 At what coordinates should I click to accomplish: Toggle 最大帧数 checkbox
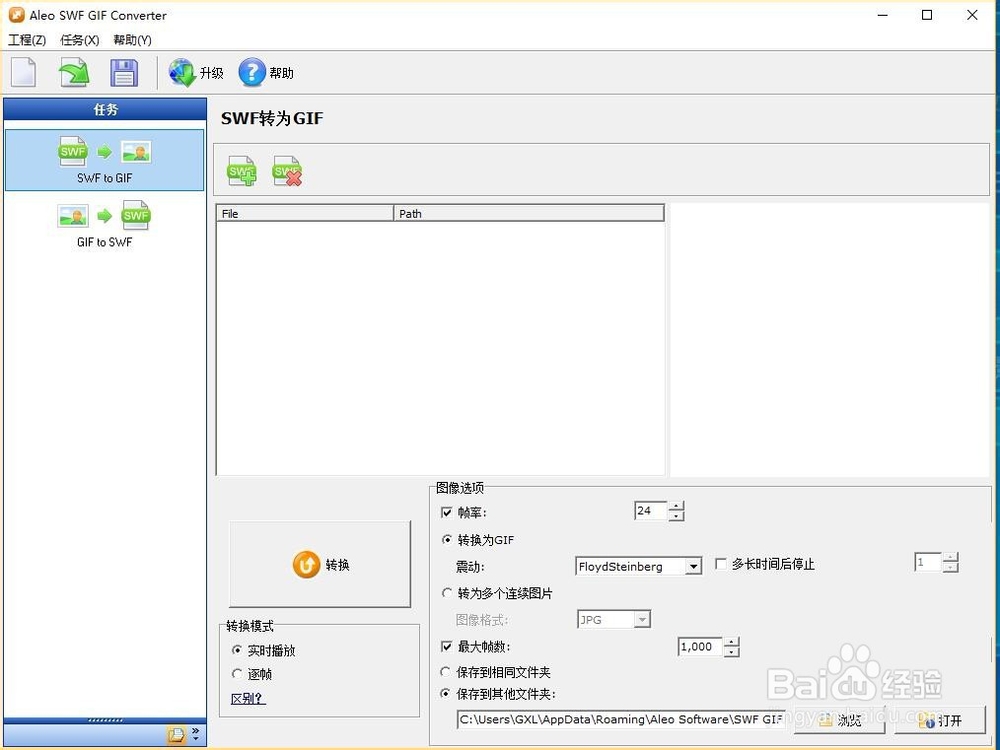447,647
